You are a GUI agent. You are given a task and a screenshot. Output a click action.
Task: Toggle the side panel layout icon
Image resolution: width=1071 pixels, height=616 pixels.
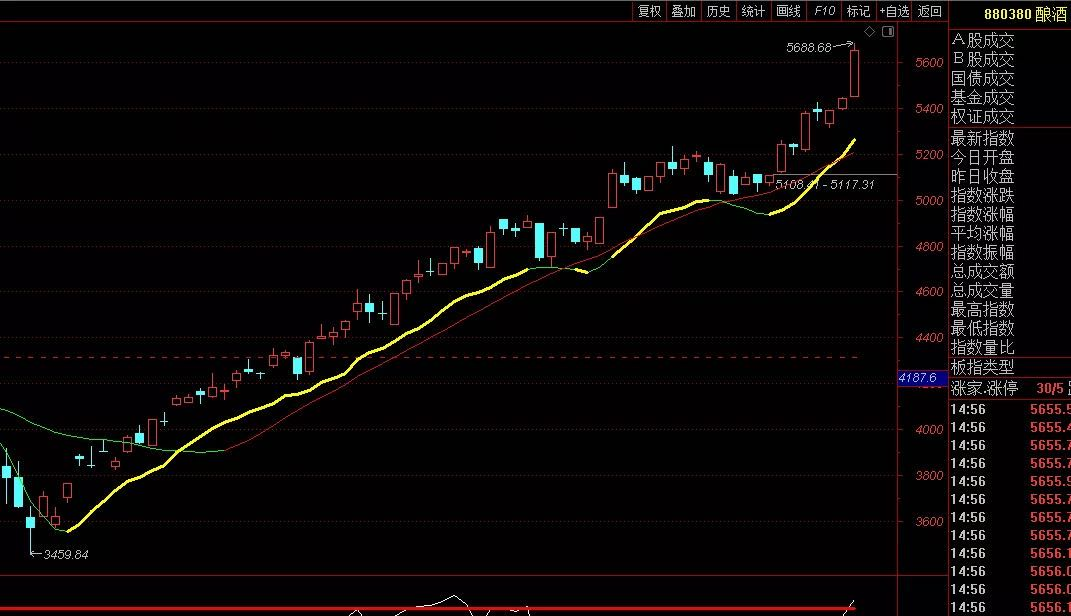pos(888,31)
